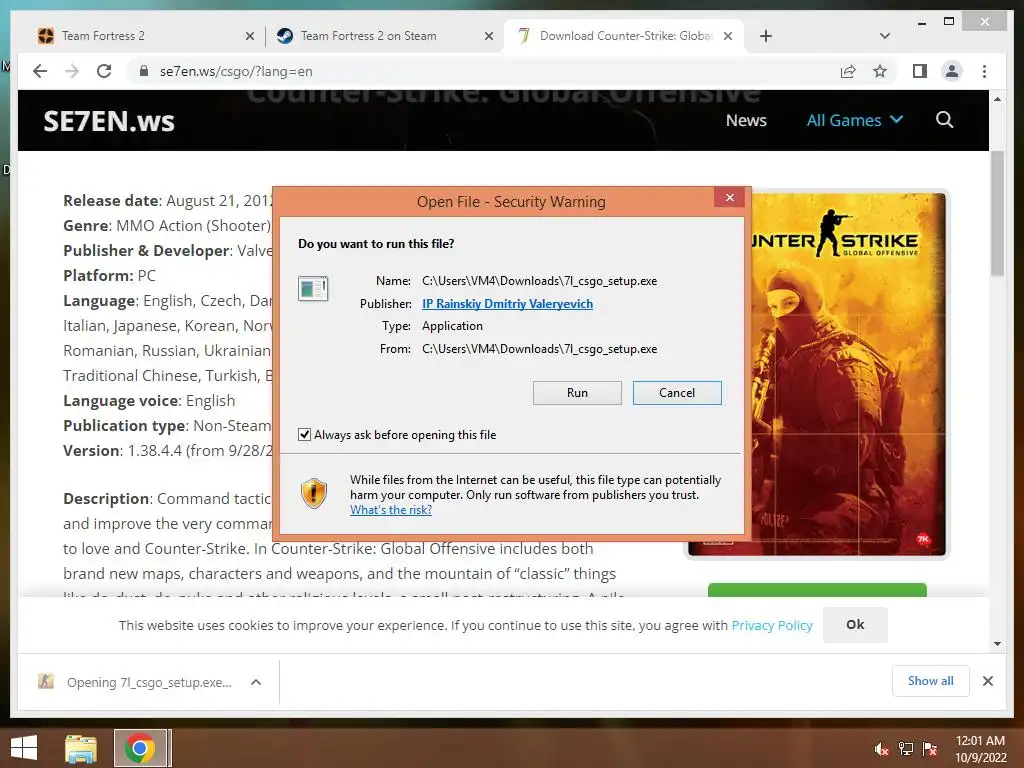Go forward in browser history
The width and height of the screenshot is (1024, 768).
(72, 71)
